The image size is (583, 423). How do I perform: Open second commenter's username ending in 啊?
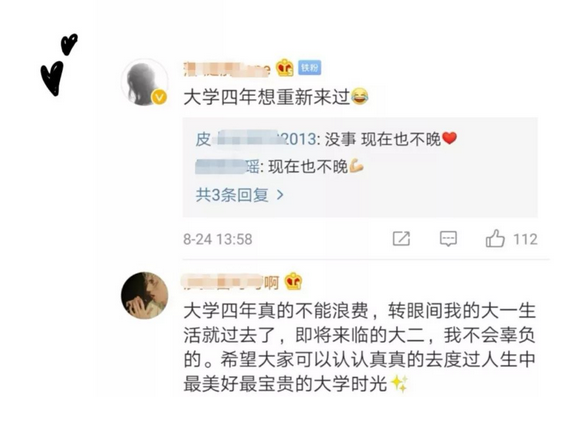(230, 282)
